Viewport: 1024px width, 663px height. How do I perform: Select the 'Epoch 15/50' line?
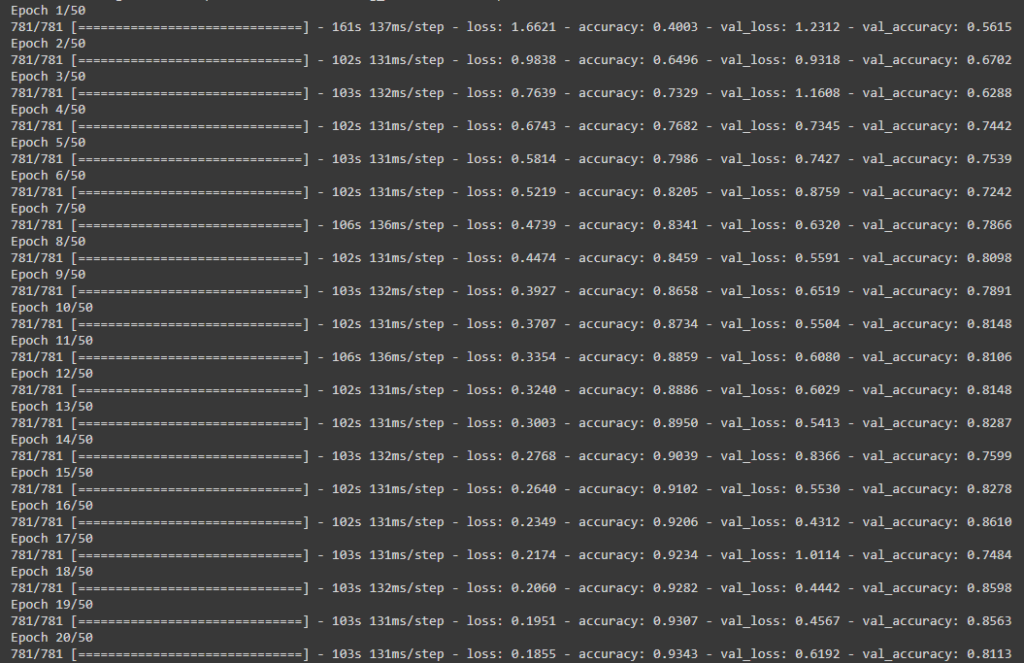click(52, 472)
